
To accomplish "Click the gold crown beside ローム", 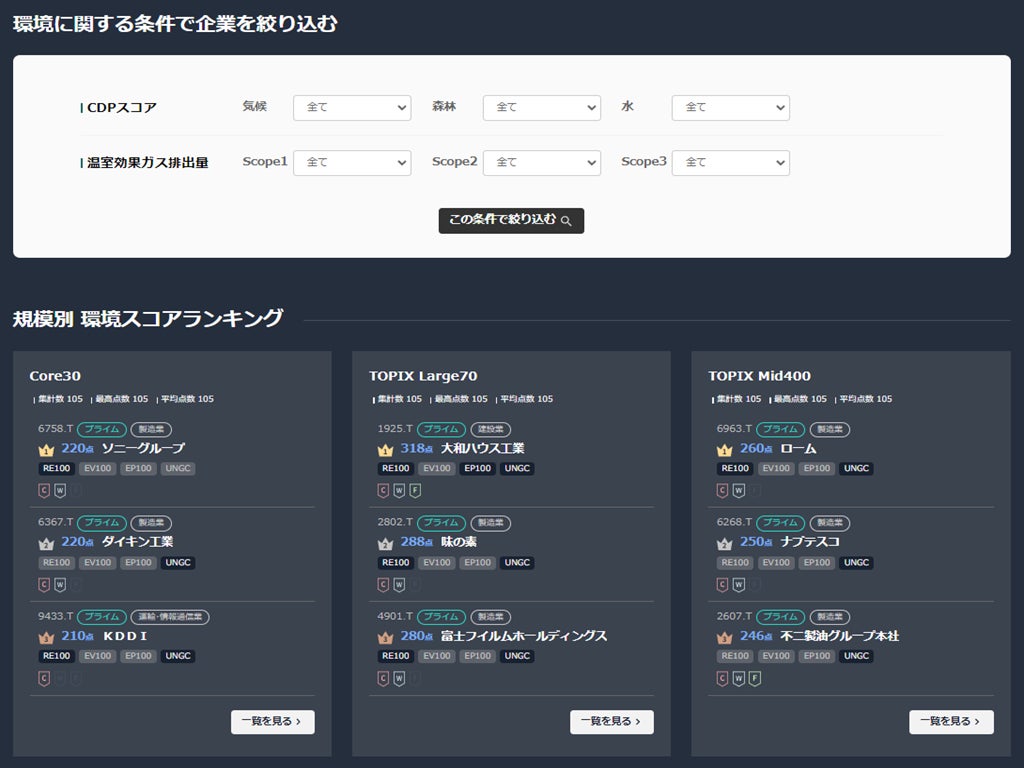I will 724,450.
